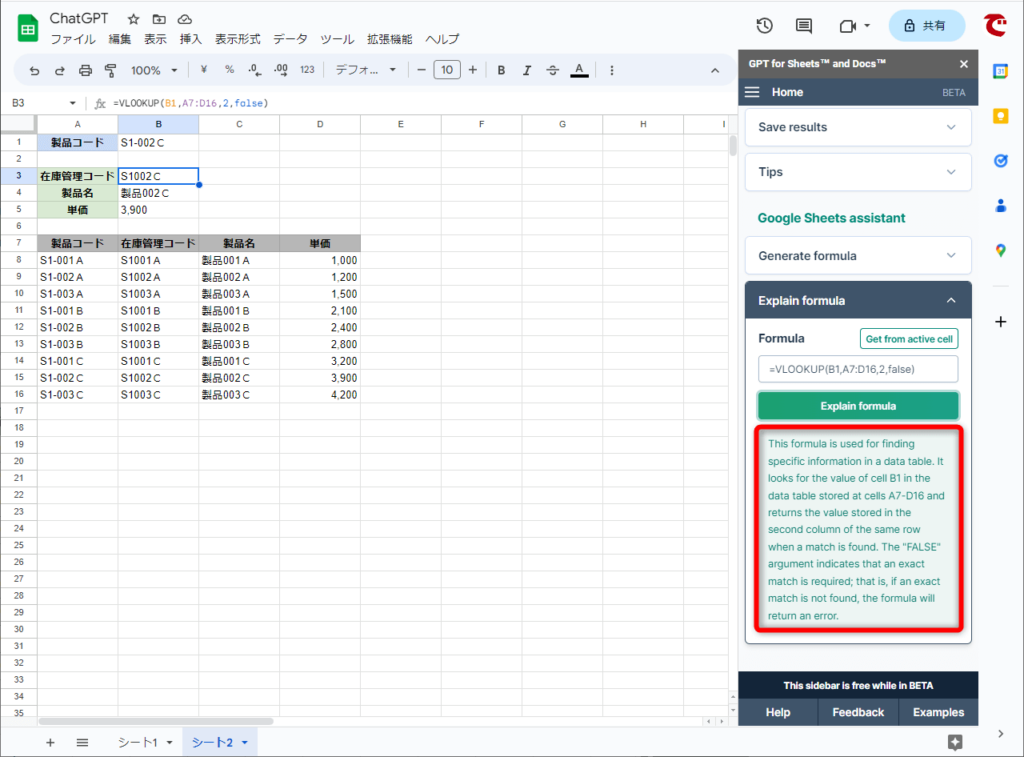Open the call options dropdown arrow
The image size is (1024, 757).
(x=867, y=26)
